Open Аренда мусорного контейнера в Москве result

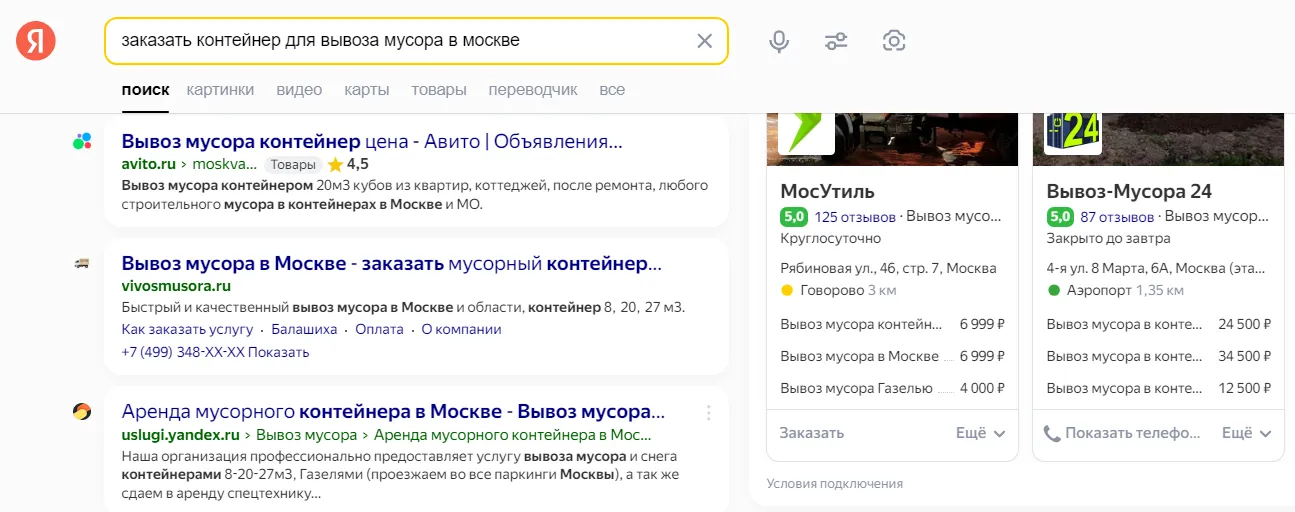coord(393,412)
